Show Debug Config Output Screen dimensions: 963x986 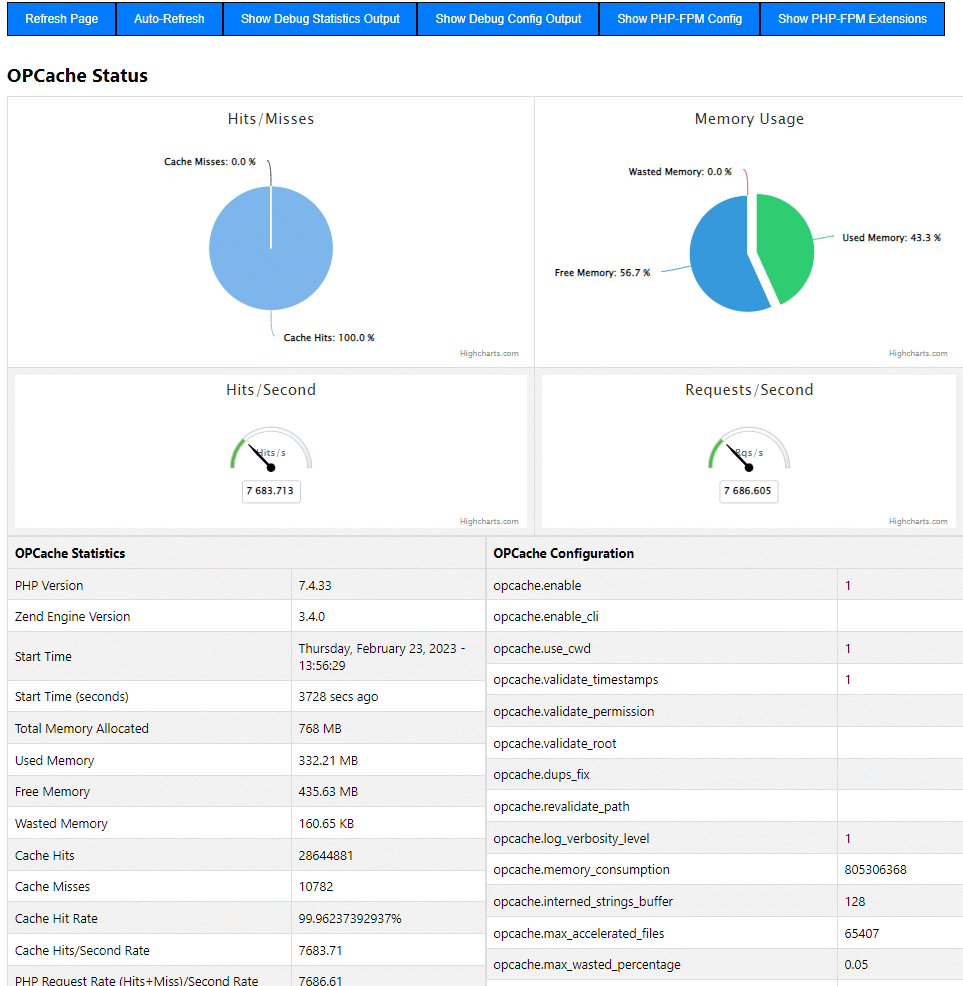pos(507,19)
